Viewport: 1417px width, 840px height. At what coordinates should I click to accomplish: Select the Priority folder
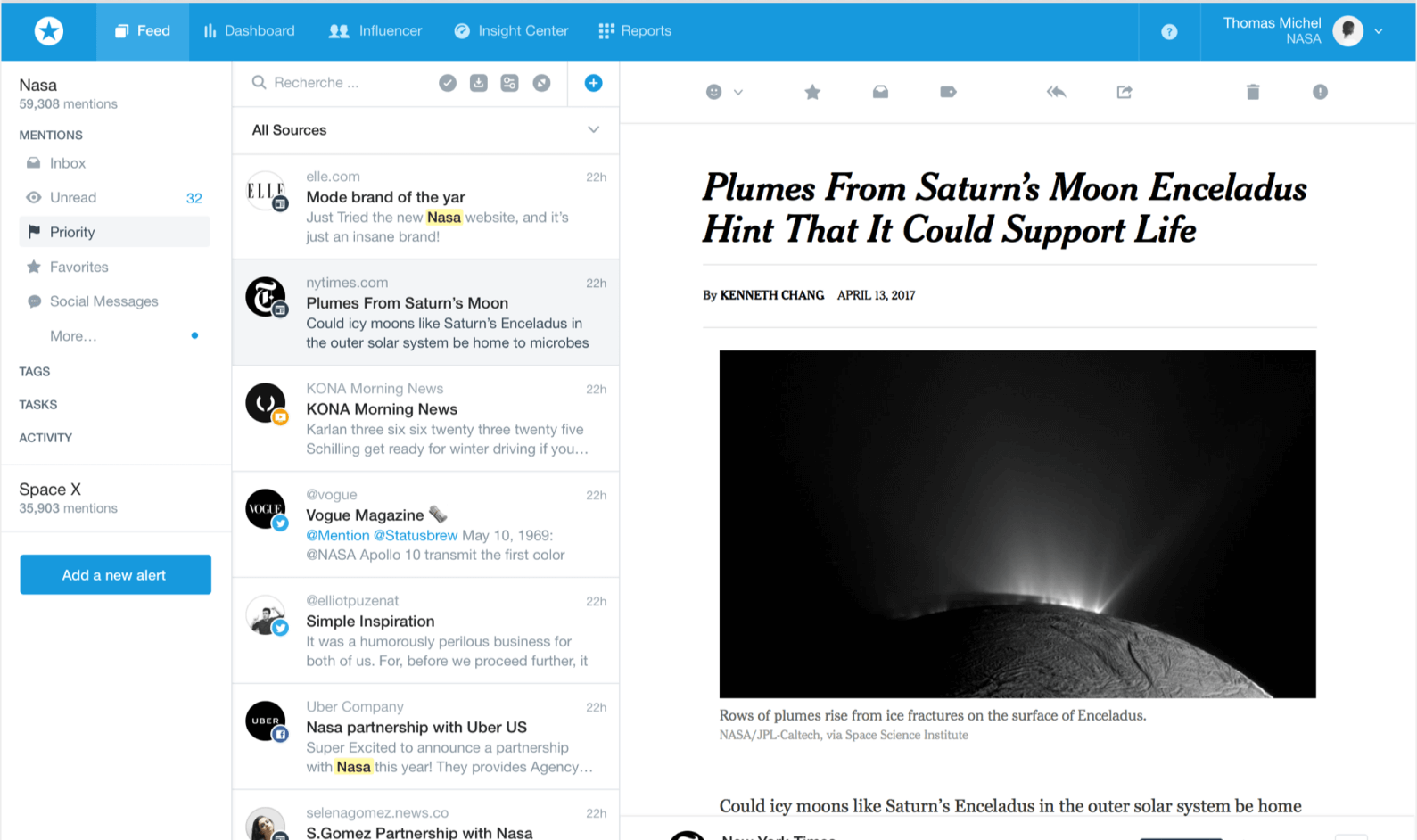114,232
